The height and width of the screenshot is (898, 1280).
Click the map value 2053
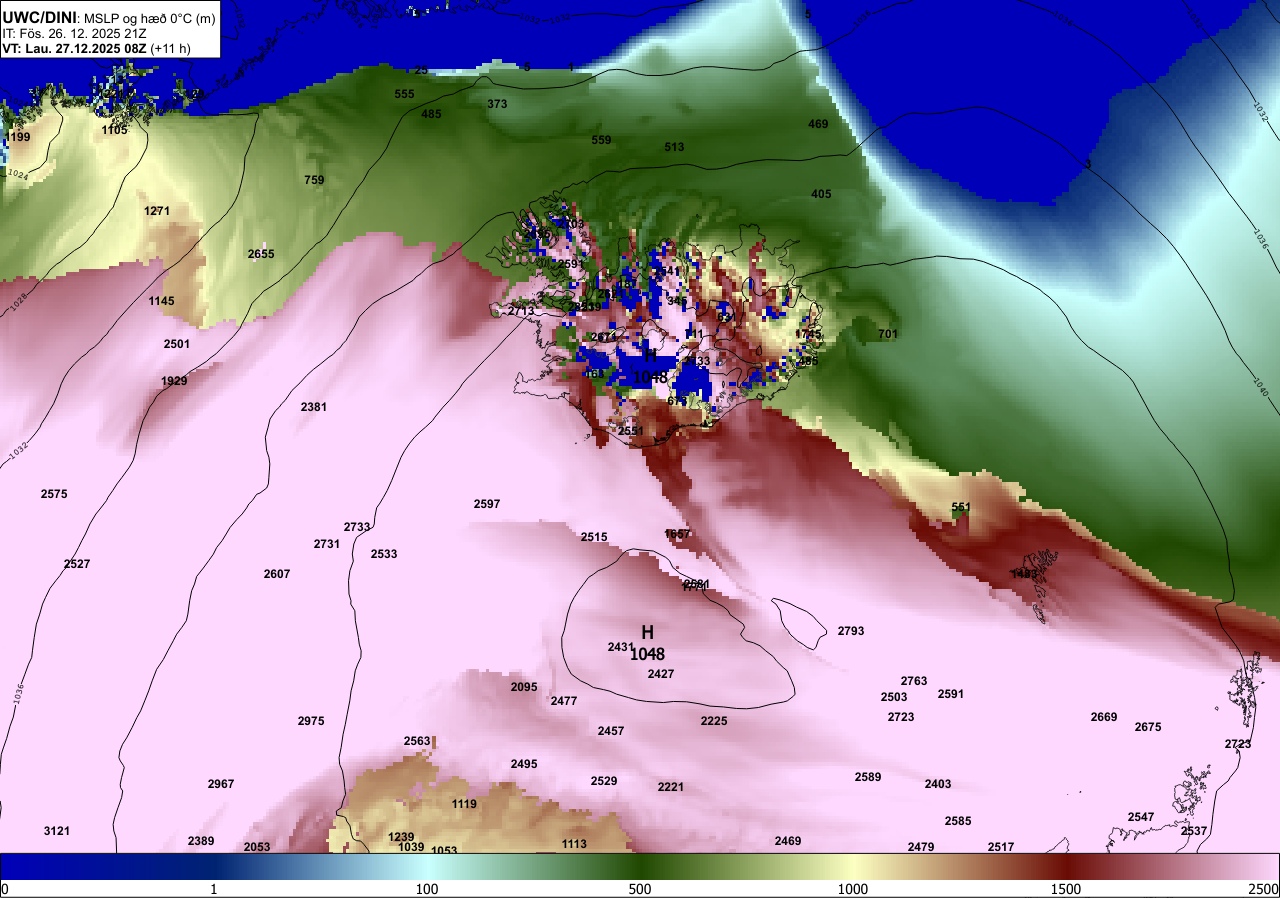(x=257, y=847)
